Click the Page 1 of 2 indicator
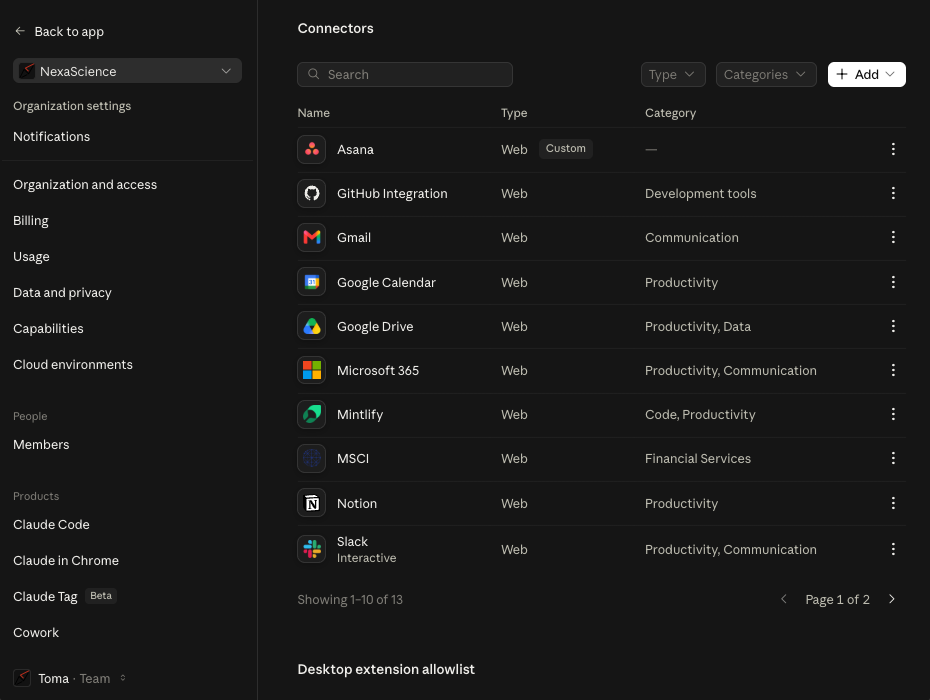The height and width of the screenshot is (700, 930). (837, 599)
